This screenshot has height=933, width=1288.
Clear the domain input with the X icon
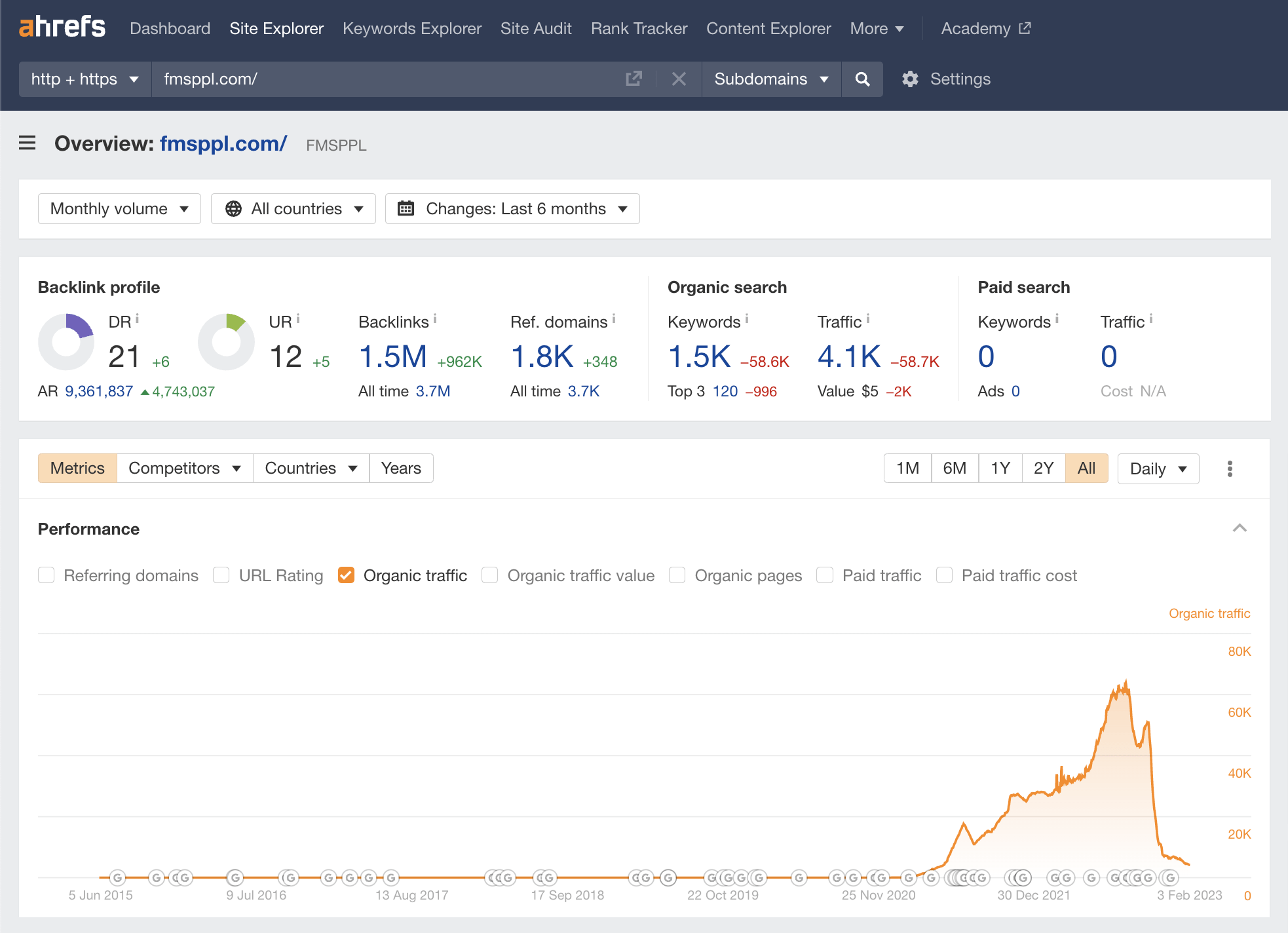[x=679, y=79]
